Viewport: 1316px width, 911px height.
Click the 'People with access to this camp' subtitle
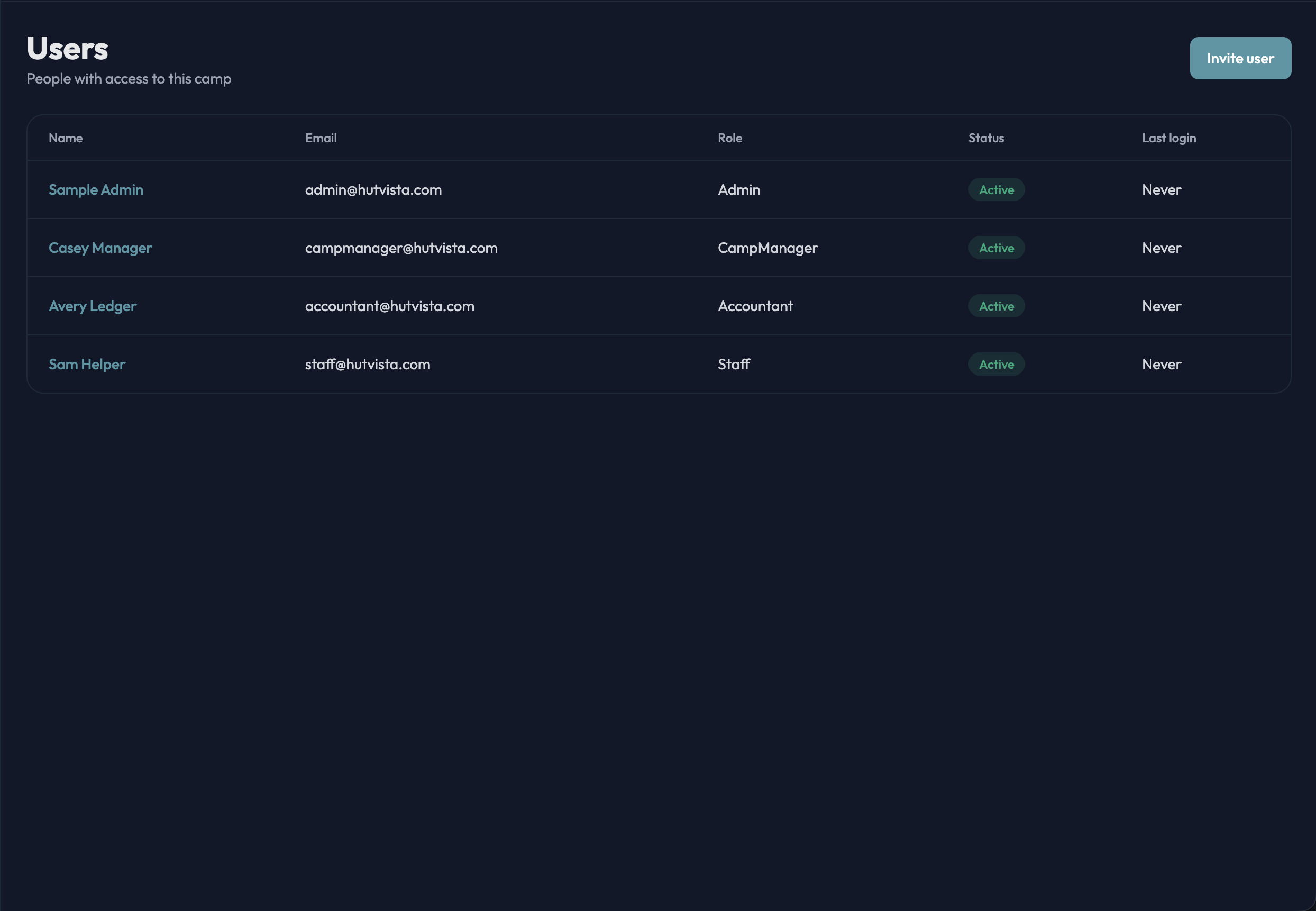tap(129, 79)
